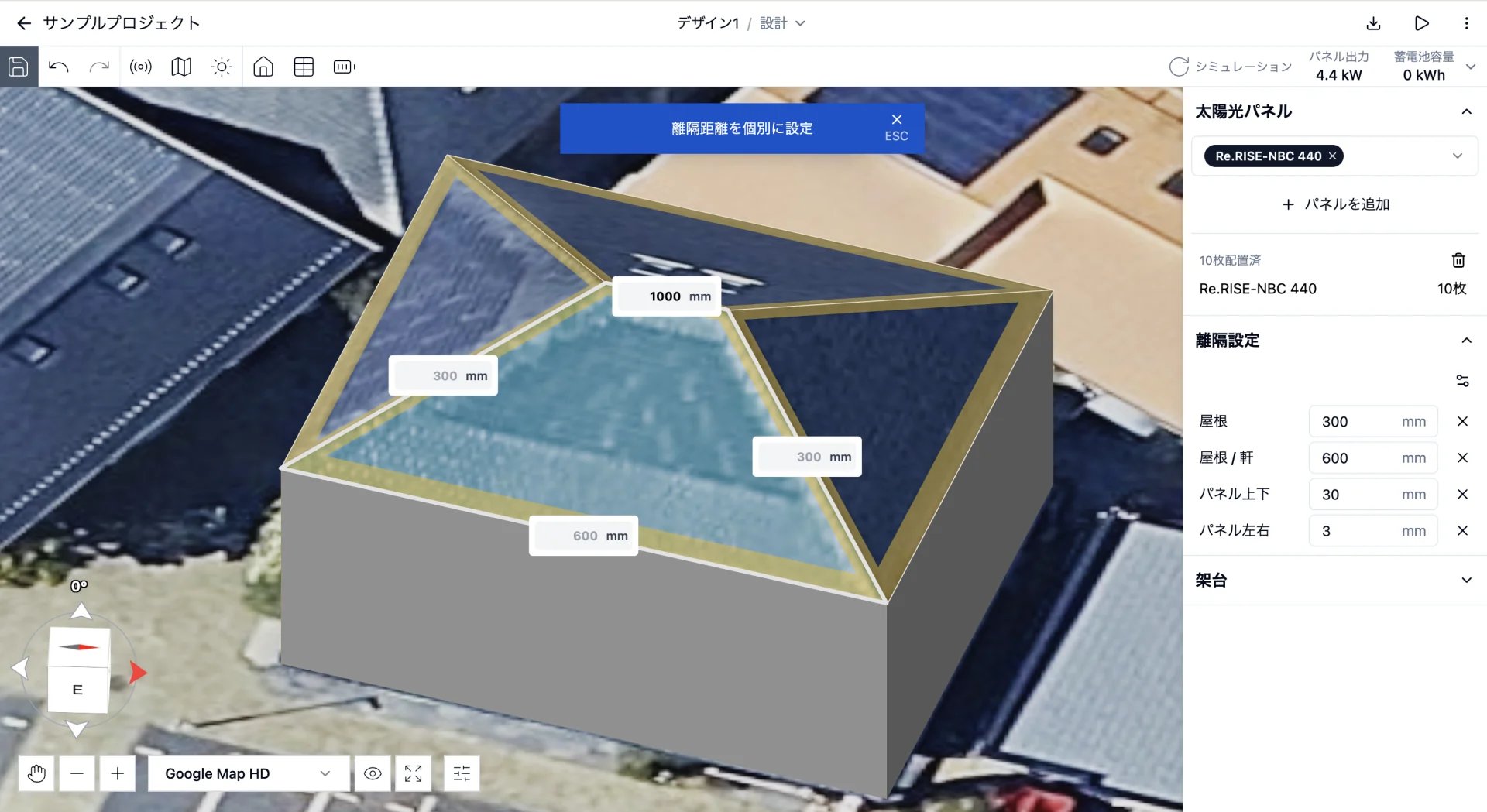Undo the last action
Screen dimensions: 1487x812
[59, 67]
